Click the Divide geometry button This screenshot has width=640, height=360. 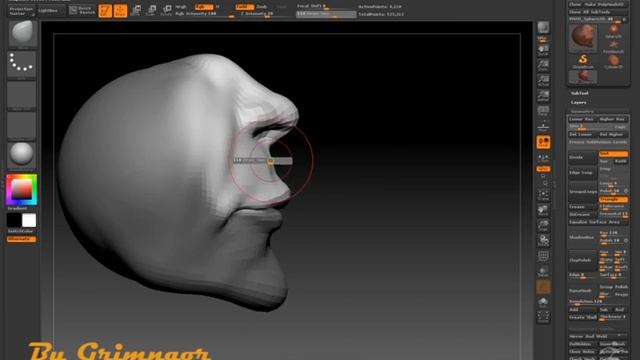583,157
